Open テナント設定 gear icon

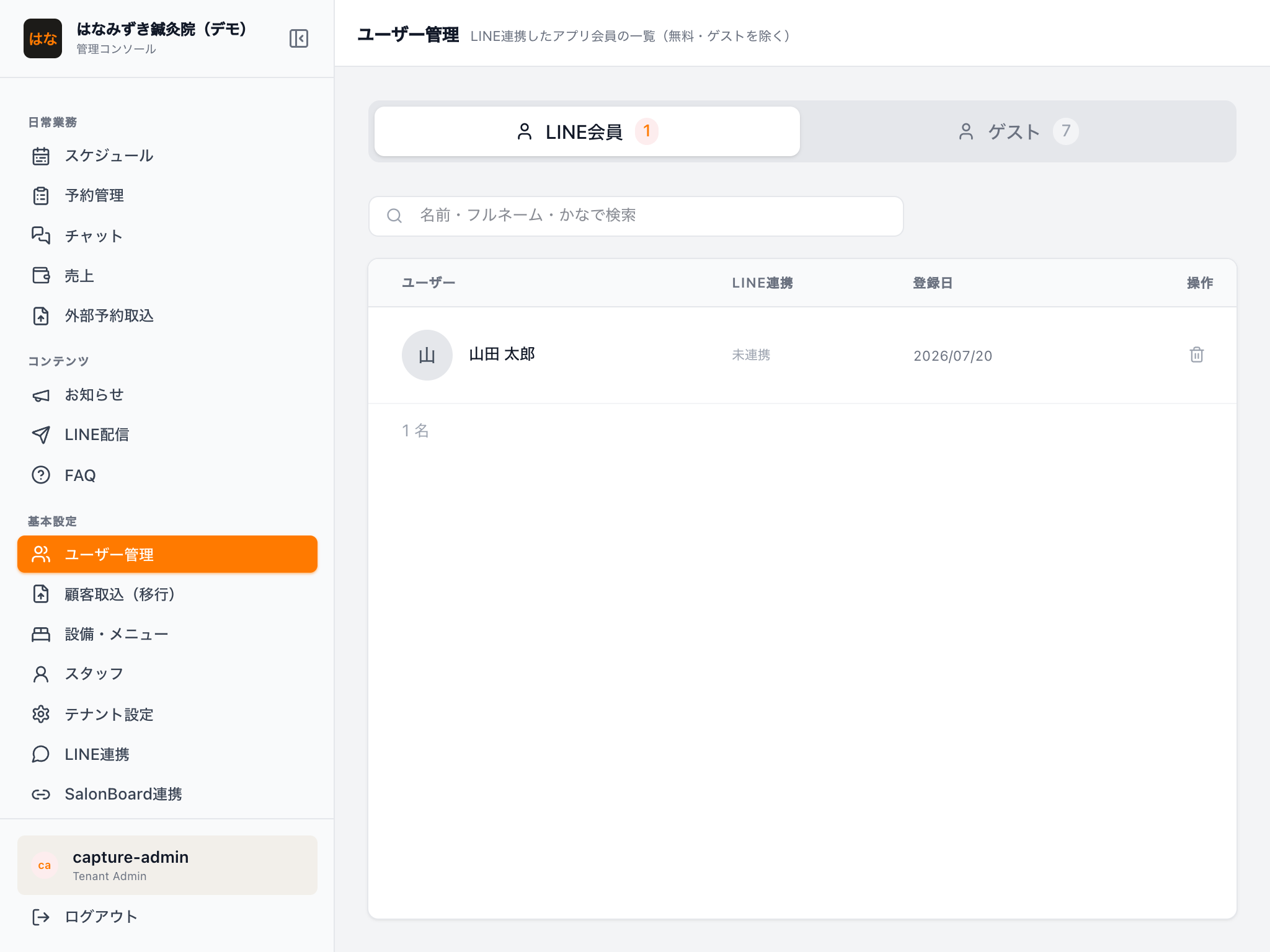[41, 714]
